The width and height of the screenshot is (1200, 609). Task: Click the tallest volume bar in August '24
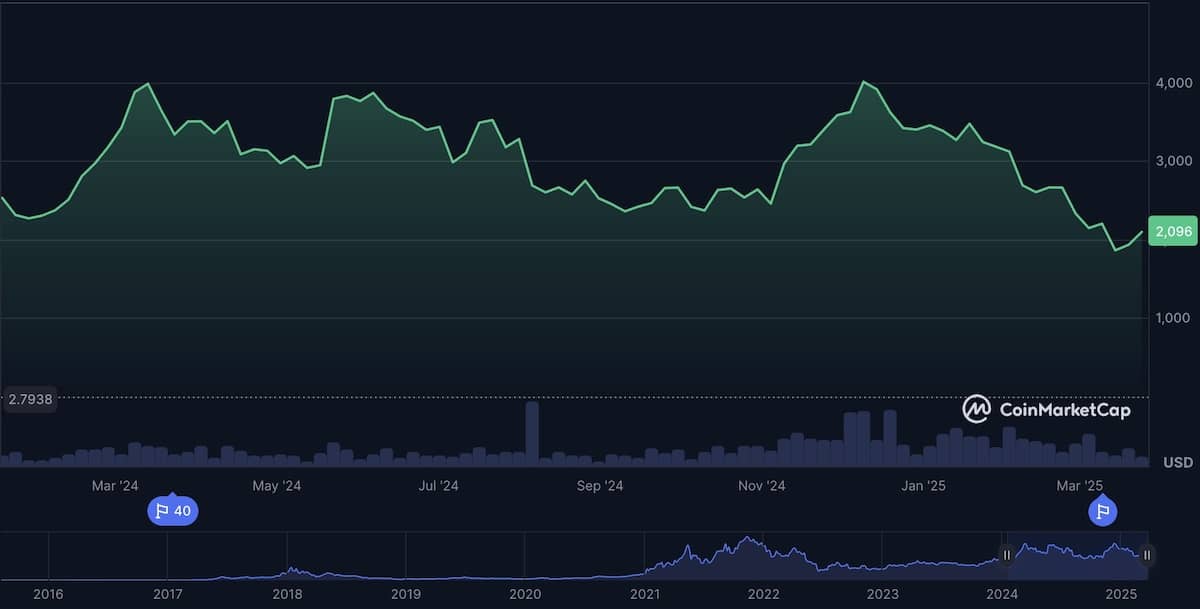point(532,432)
